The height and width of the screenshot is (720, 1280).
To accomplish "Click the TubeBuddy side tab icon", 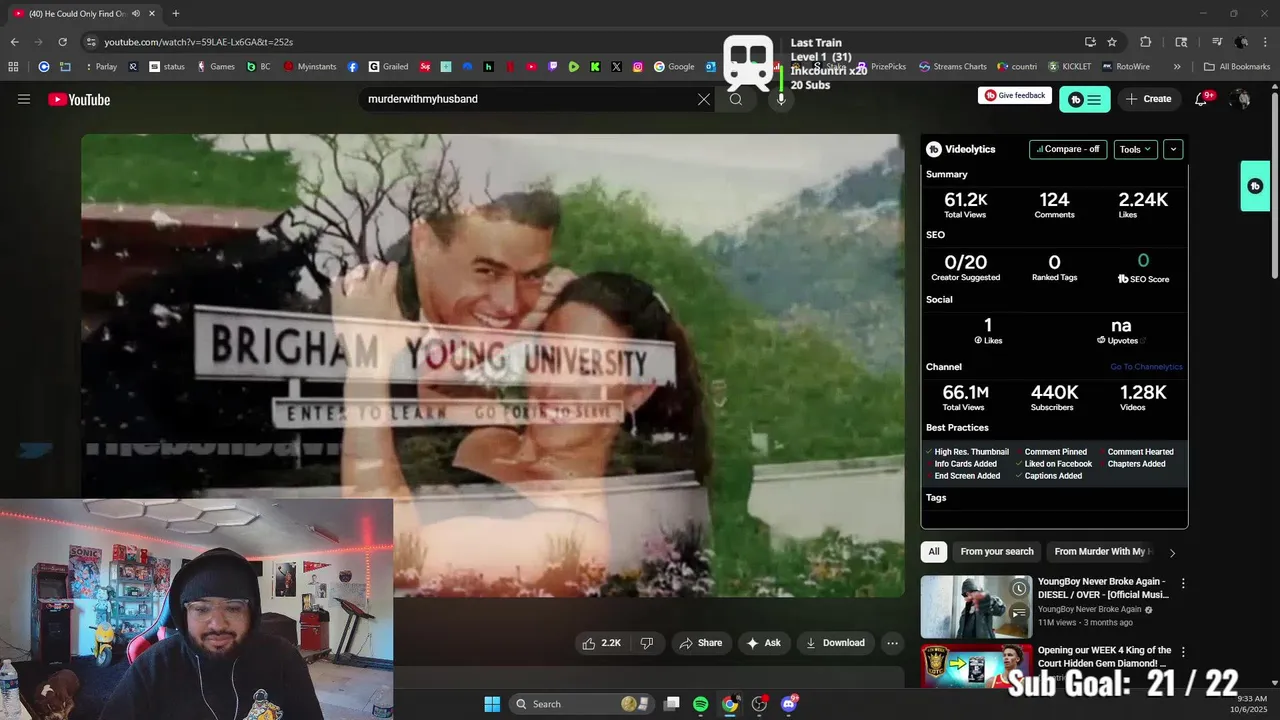I will [x=1255, y=186].
